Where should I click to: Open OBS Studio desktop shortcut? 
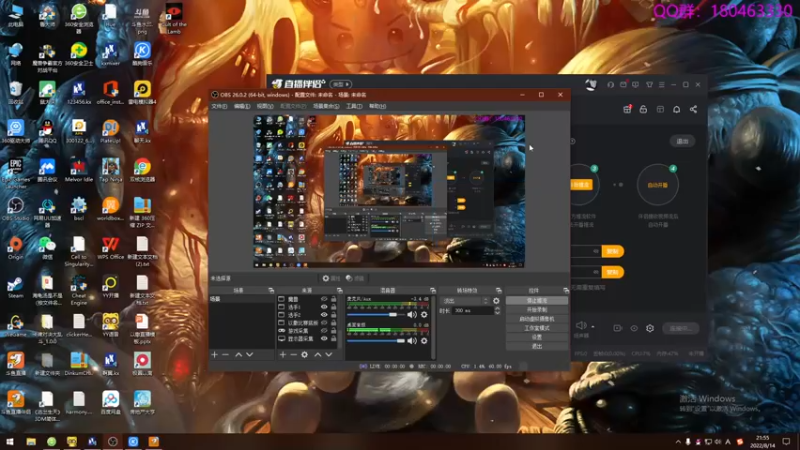click(x=15, y=209)
